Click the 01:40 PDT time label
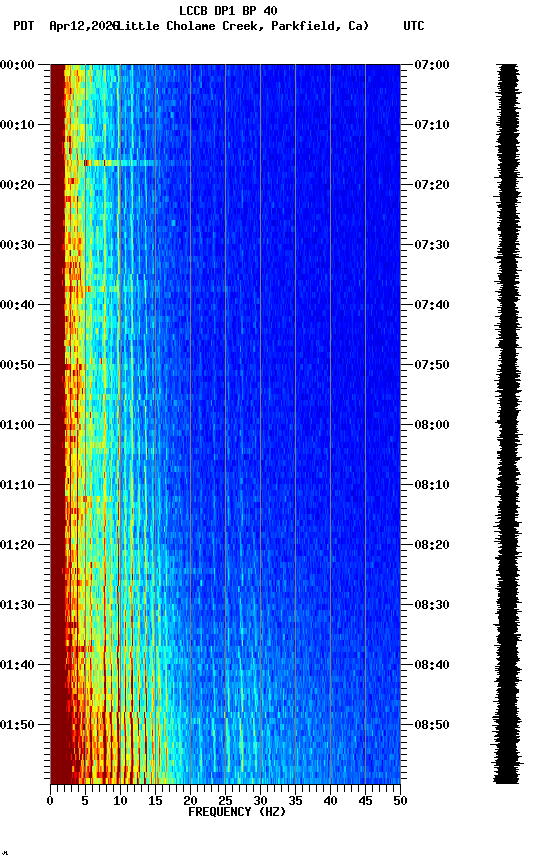 click(17, 666)
